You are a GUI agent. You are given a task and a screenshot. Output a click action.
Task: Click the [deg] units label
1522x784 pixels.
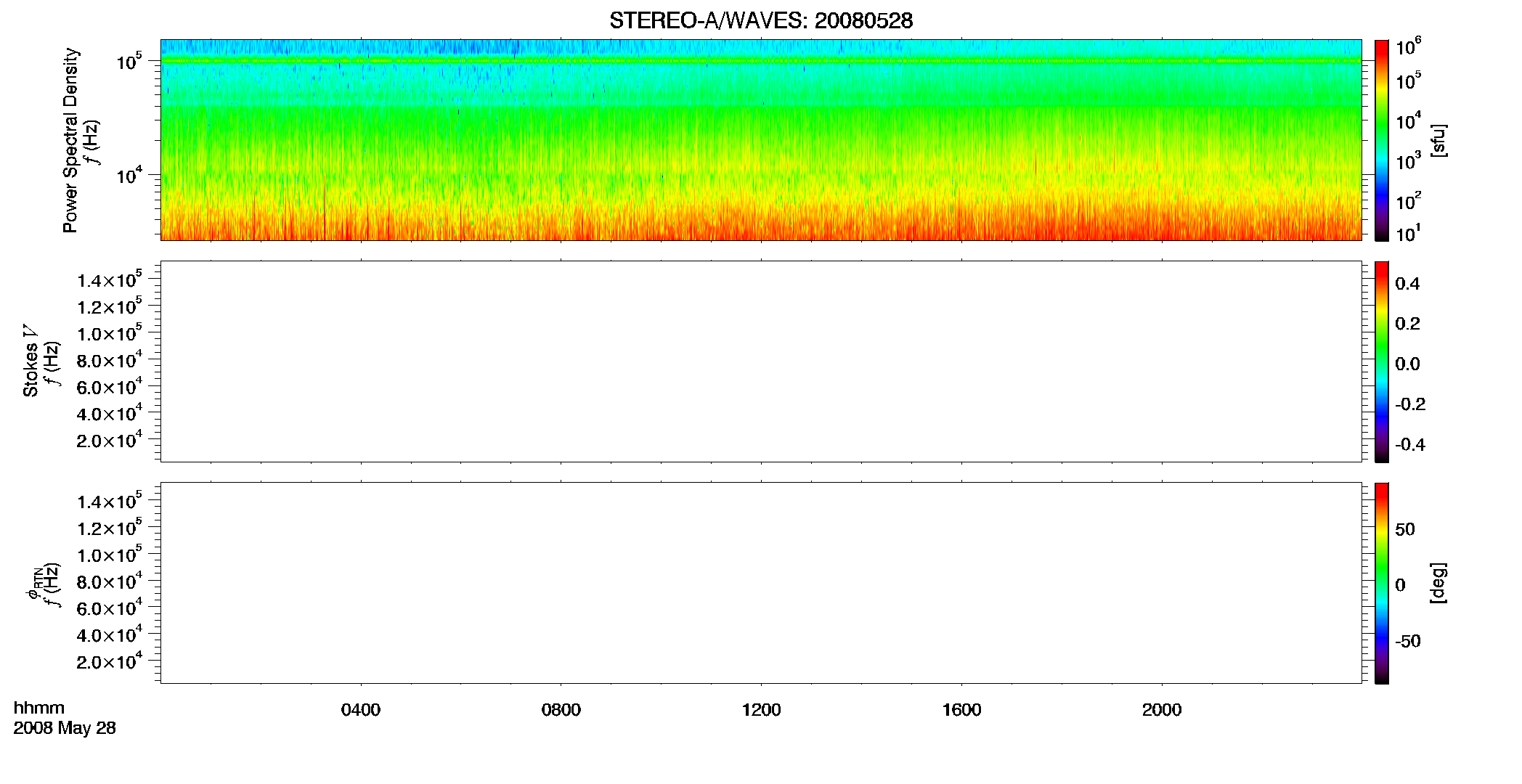(1438, 583)
